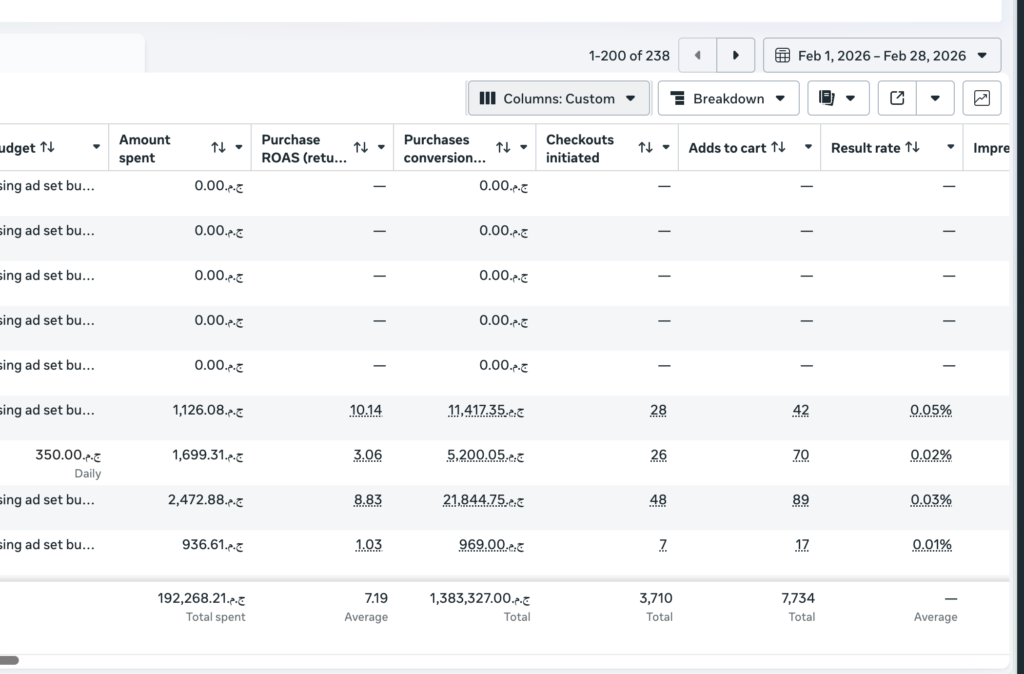Viewport: 1024px width, 674px height.
Task: Open the Breakdown dropdown
Action: 728,99
